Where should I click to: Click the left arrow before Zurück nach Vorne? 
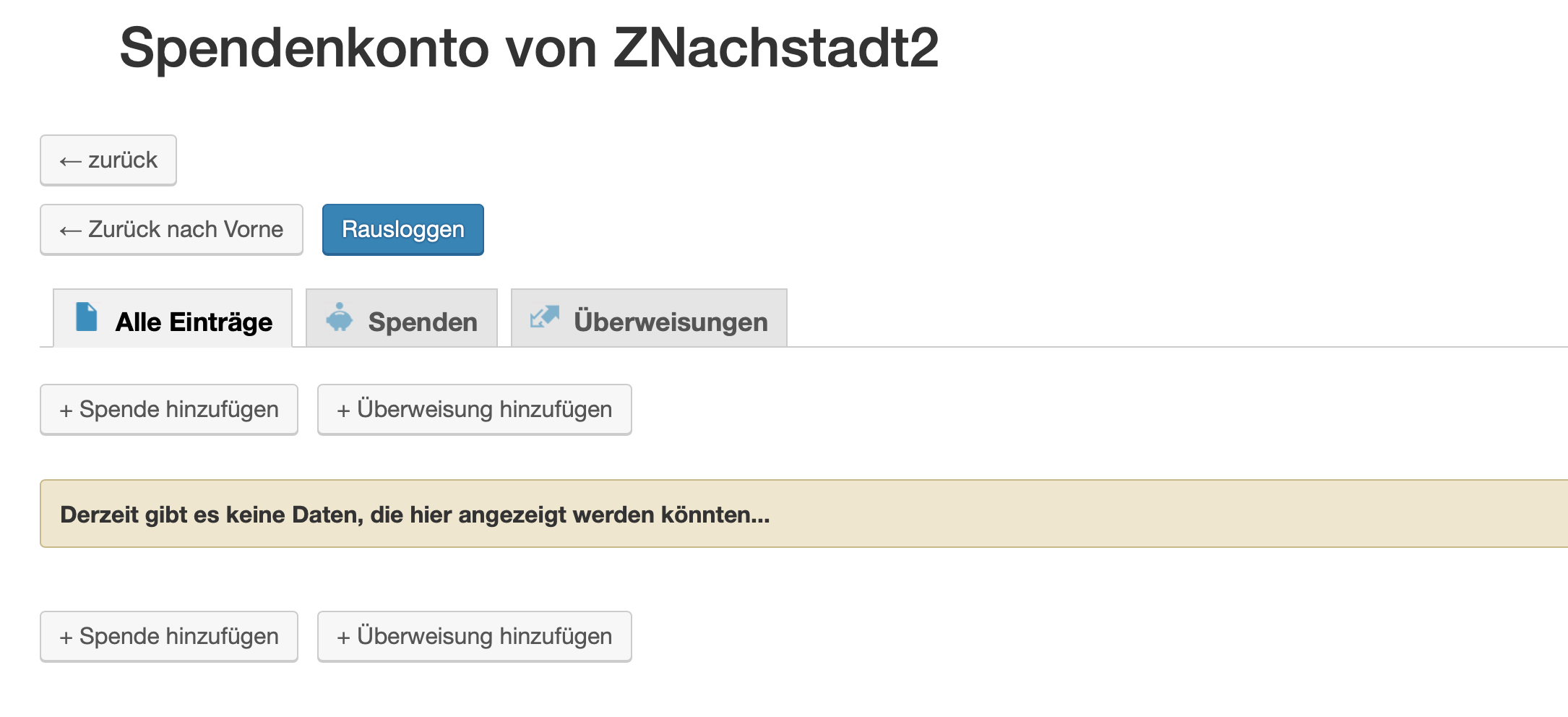click(70, 231)
